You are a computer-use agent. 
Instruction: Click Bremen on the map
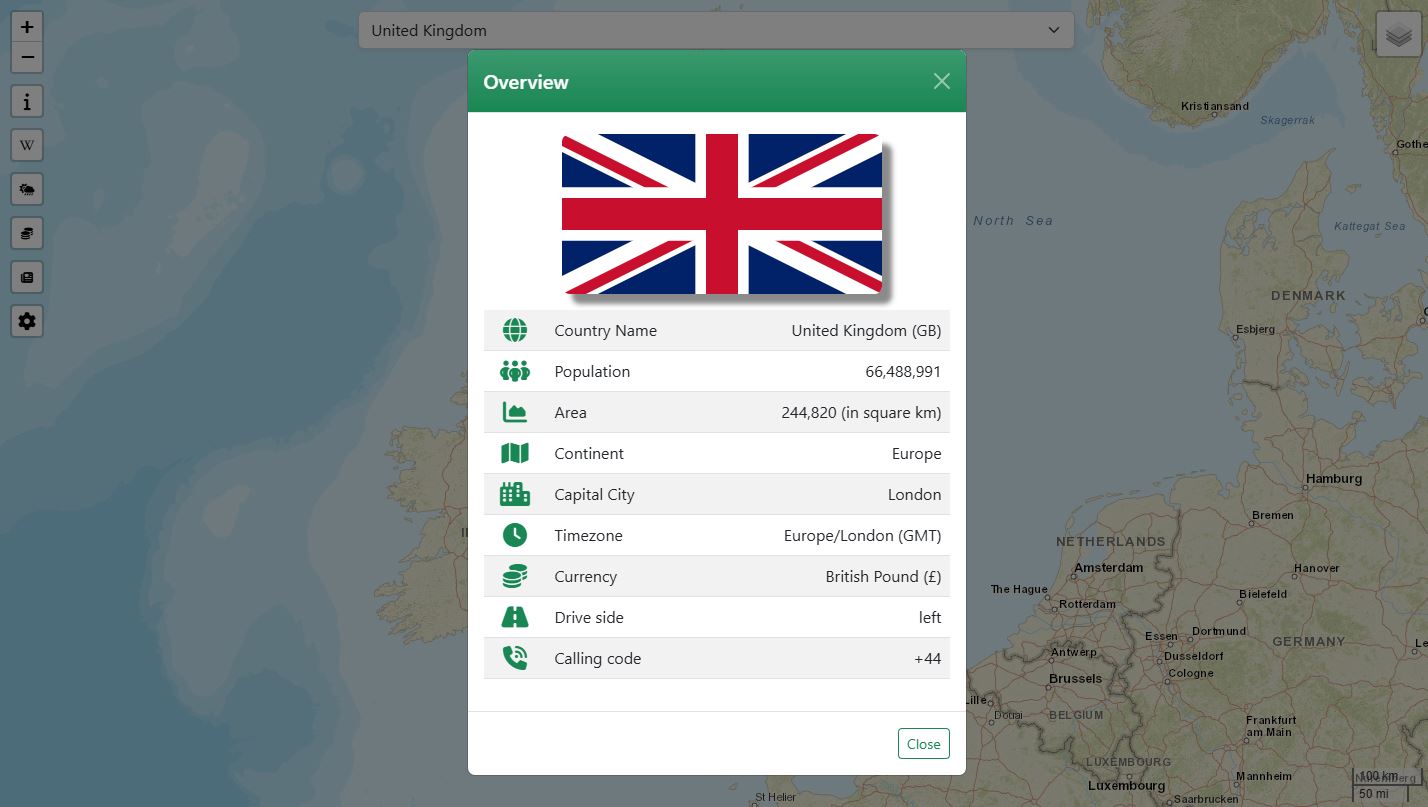(1273, 515)
